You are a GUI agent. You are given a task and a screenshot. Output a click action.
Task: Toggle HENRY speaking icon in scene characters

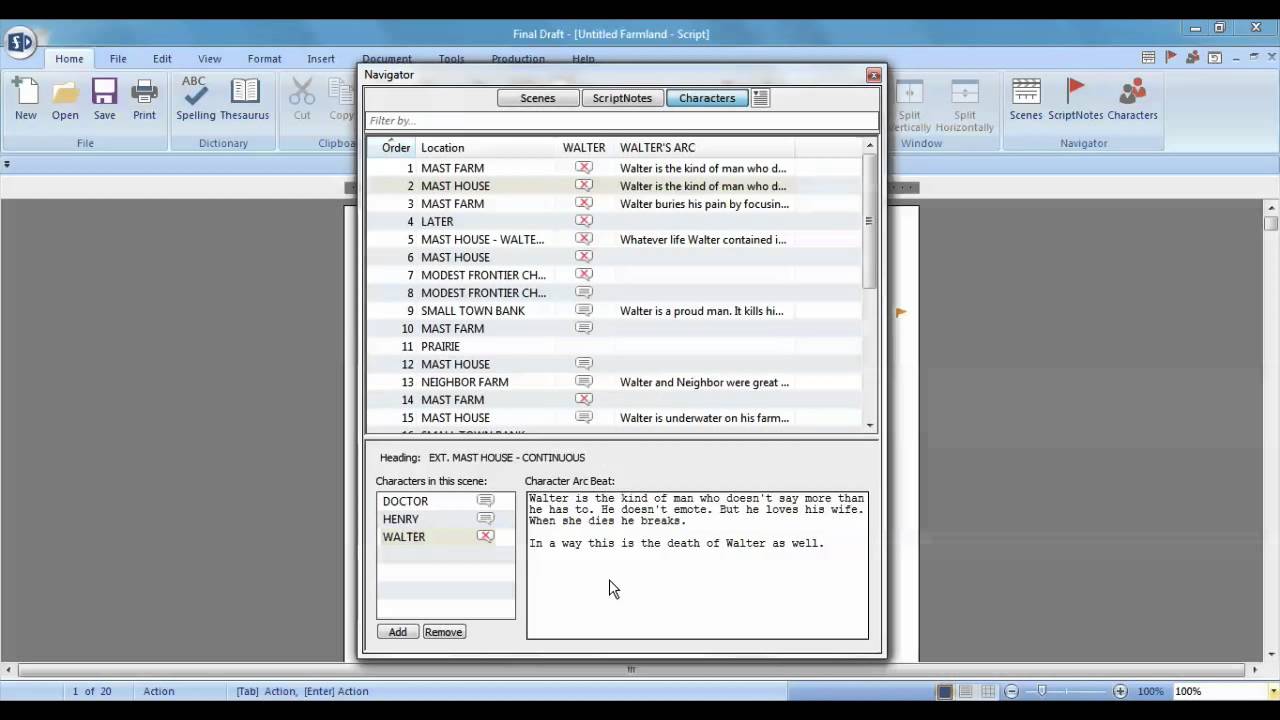(485, 519)
